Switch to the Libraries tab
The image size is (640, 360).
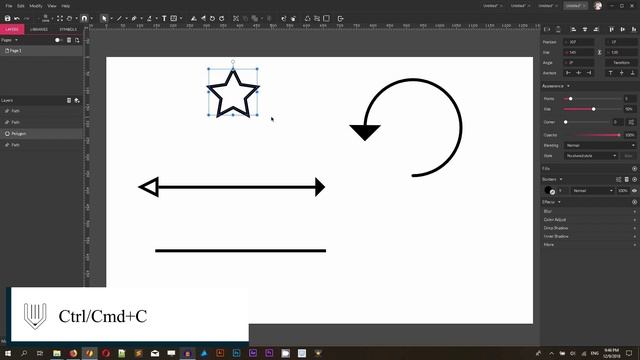[x=39, y=29]
